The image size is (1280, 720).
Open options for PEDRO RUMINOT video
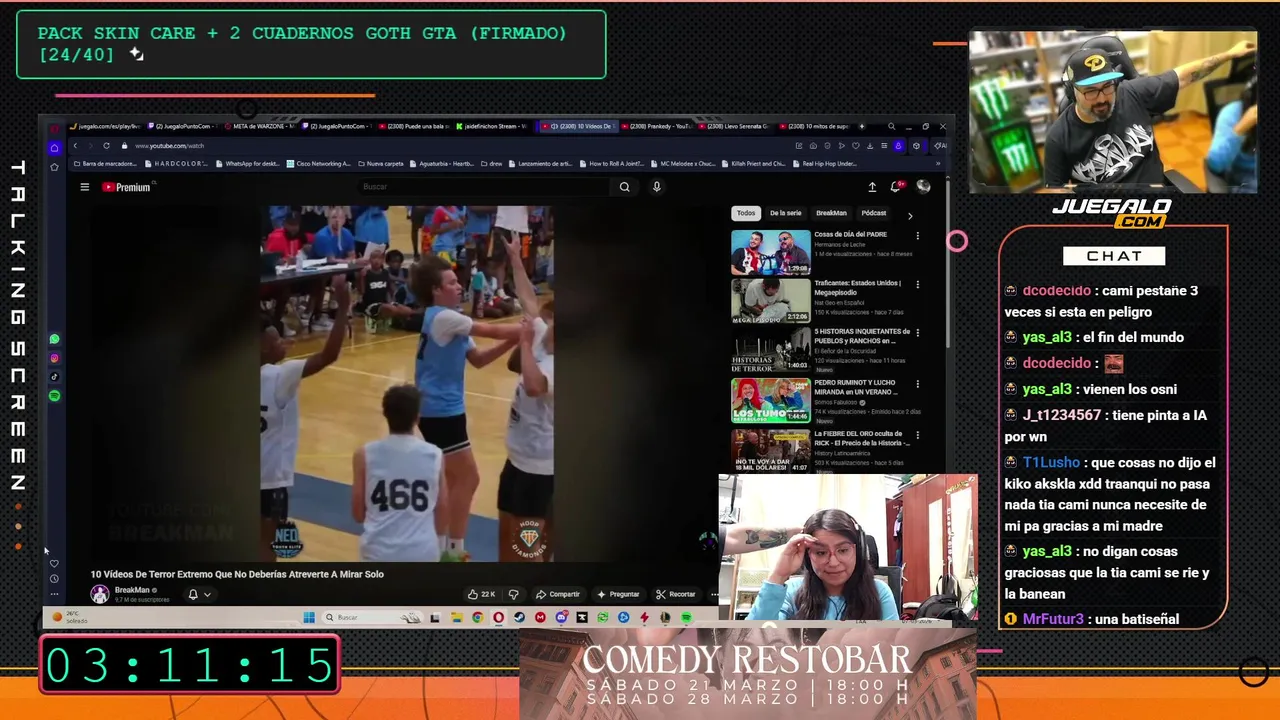click(917, 384)
